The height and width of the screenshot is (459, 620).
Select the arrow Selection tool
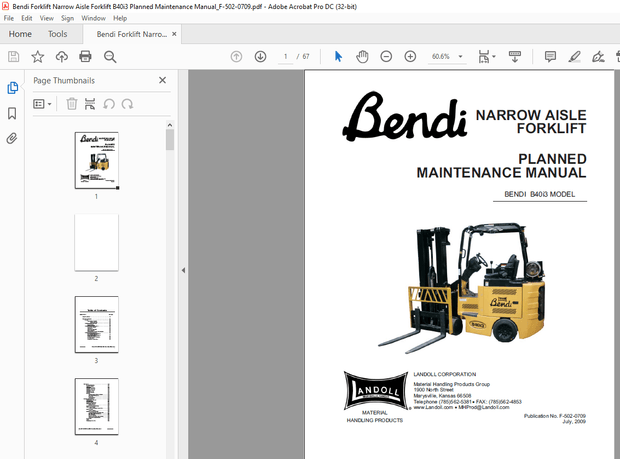(x=338, y=57)
